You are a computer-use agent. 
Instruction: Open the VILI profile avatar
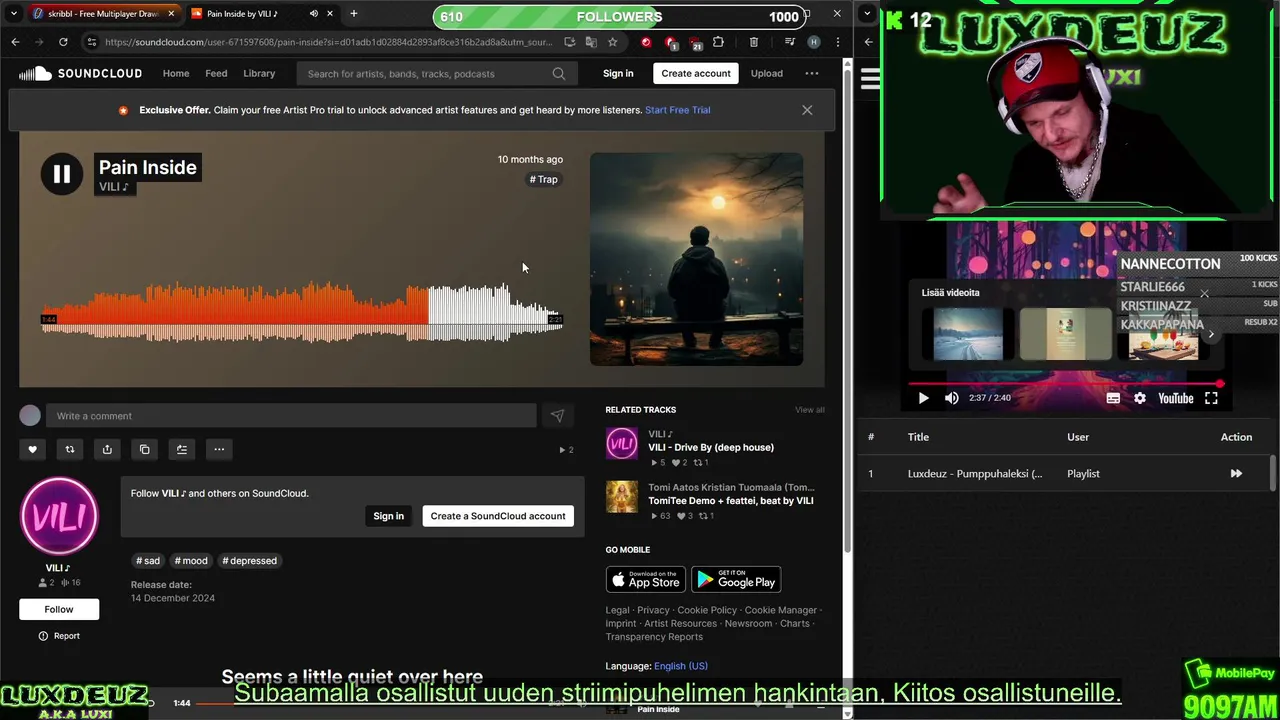click(x=59, y=516)
